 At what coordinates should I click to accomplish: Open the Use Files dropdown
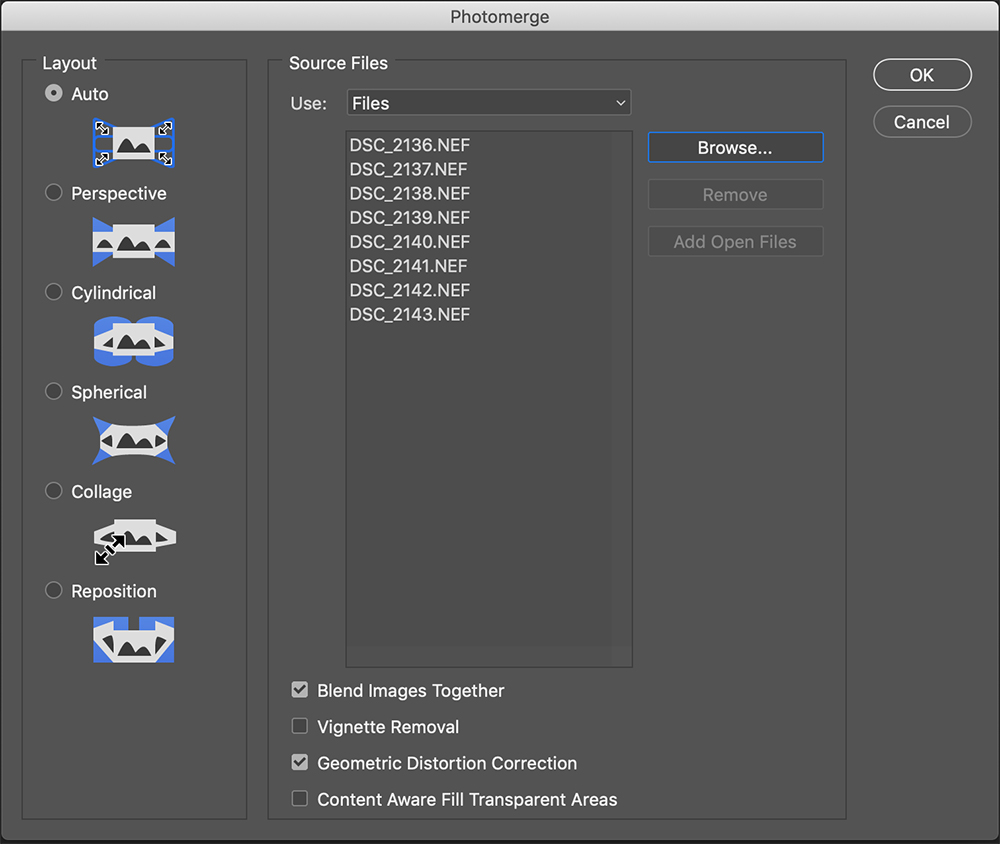pyautogui.click(x=489, y=103)
